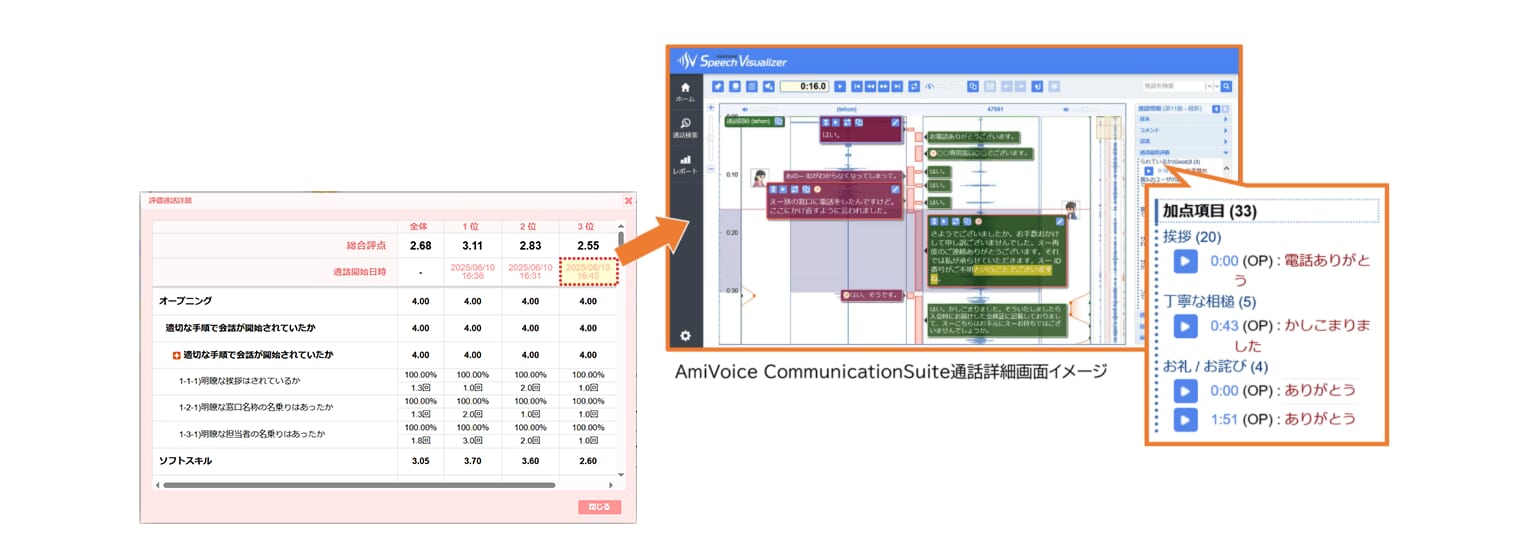Open the レポート chart icon in sidebar
Screen dimensions: 1536x539
pyautogui.click(x=685, y=164)
